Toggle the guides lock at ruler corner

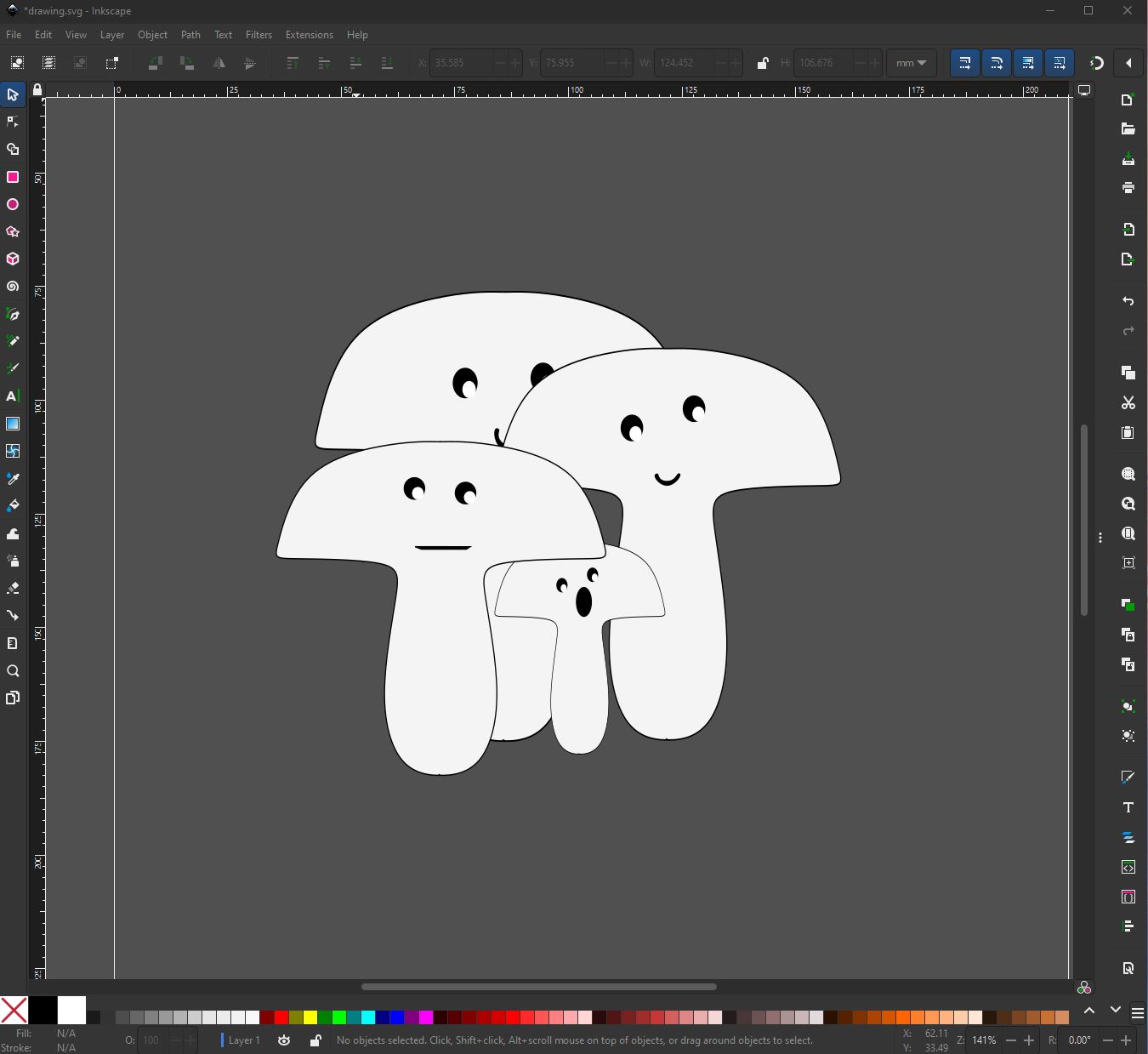37,89
